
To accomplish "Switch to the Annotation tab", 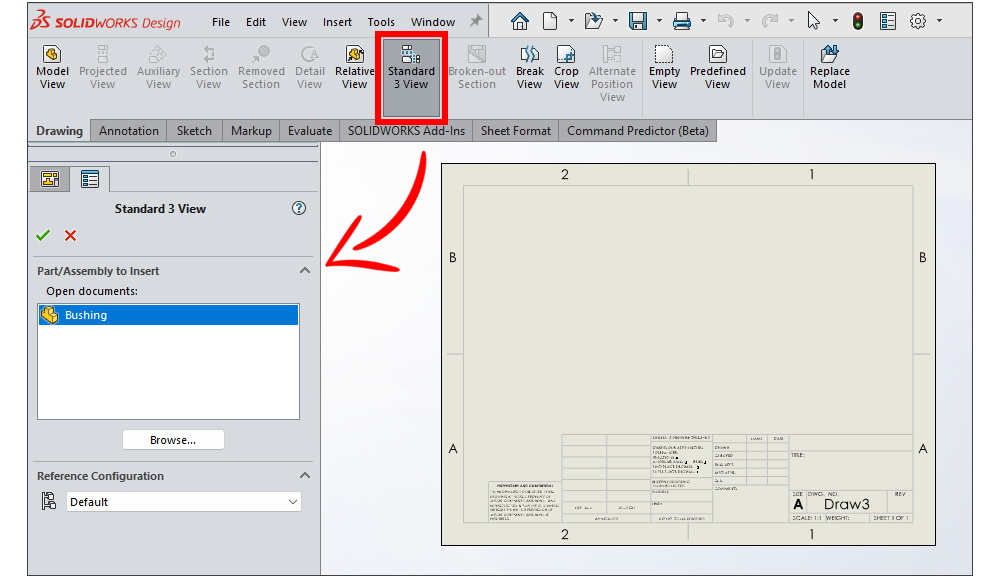I will pos(129,131).
